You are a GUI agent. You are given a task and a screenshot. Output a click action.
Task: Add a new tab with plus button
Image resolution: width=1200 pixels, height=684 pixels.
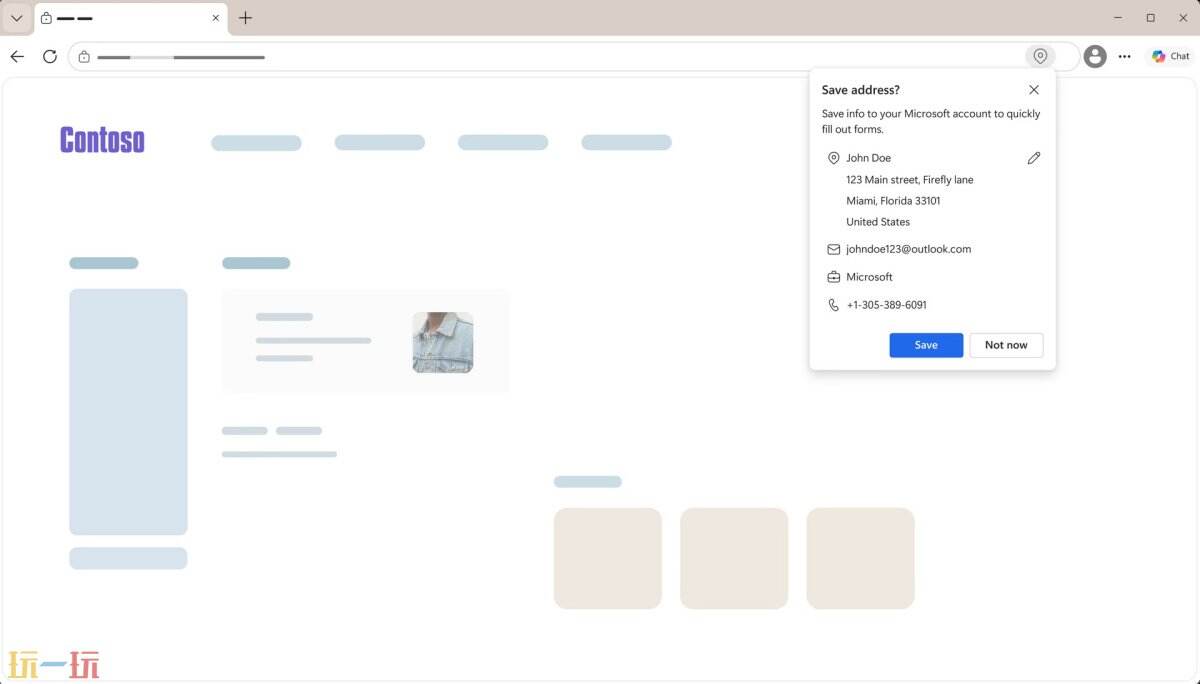tap(246, 18)
